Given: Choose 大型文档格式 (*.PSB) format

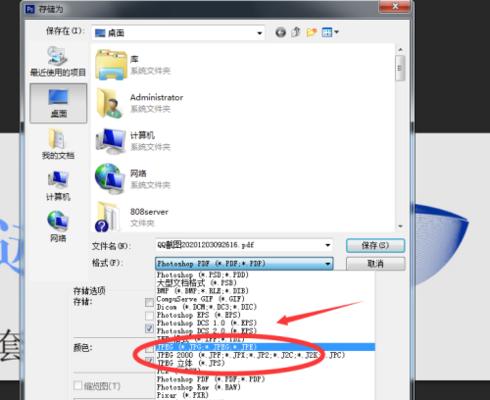Looking at the screenshot, I should [197, 283].
